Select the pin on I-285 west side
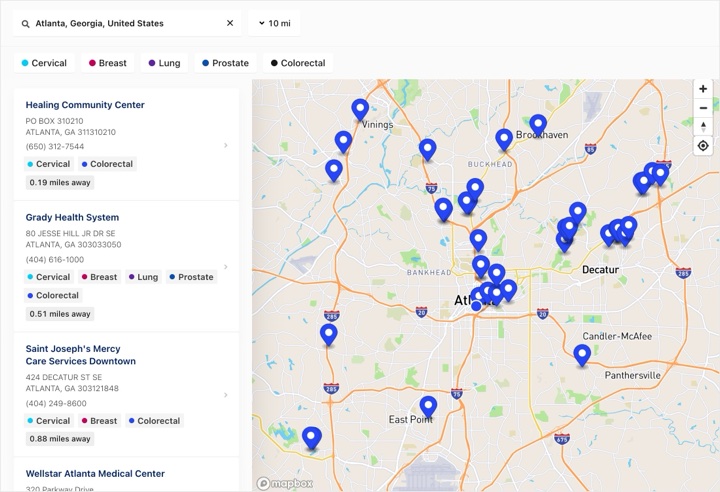 (x=328, y=334)
